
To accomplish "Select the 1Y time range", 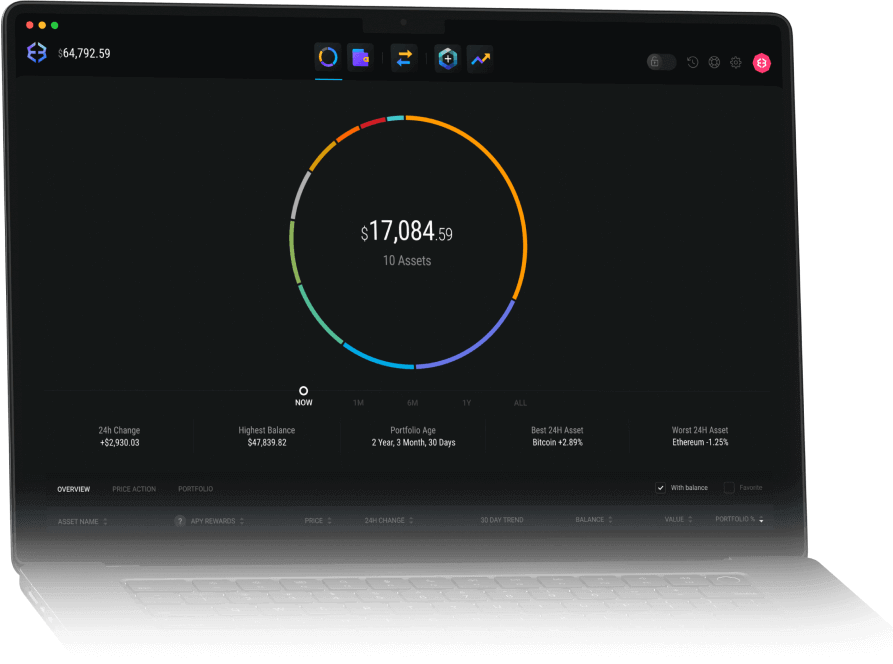I will coord(466,402).
